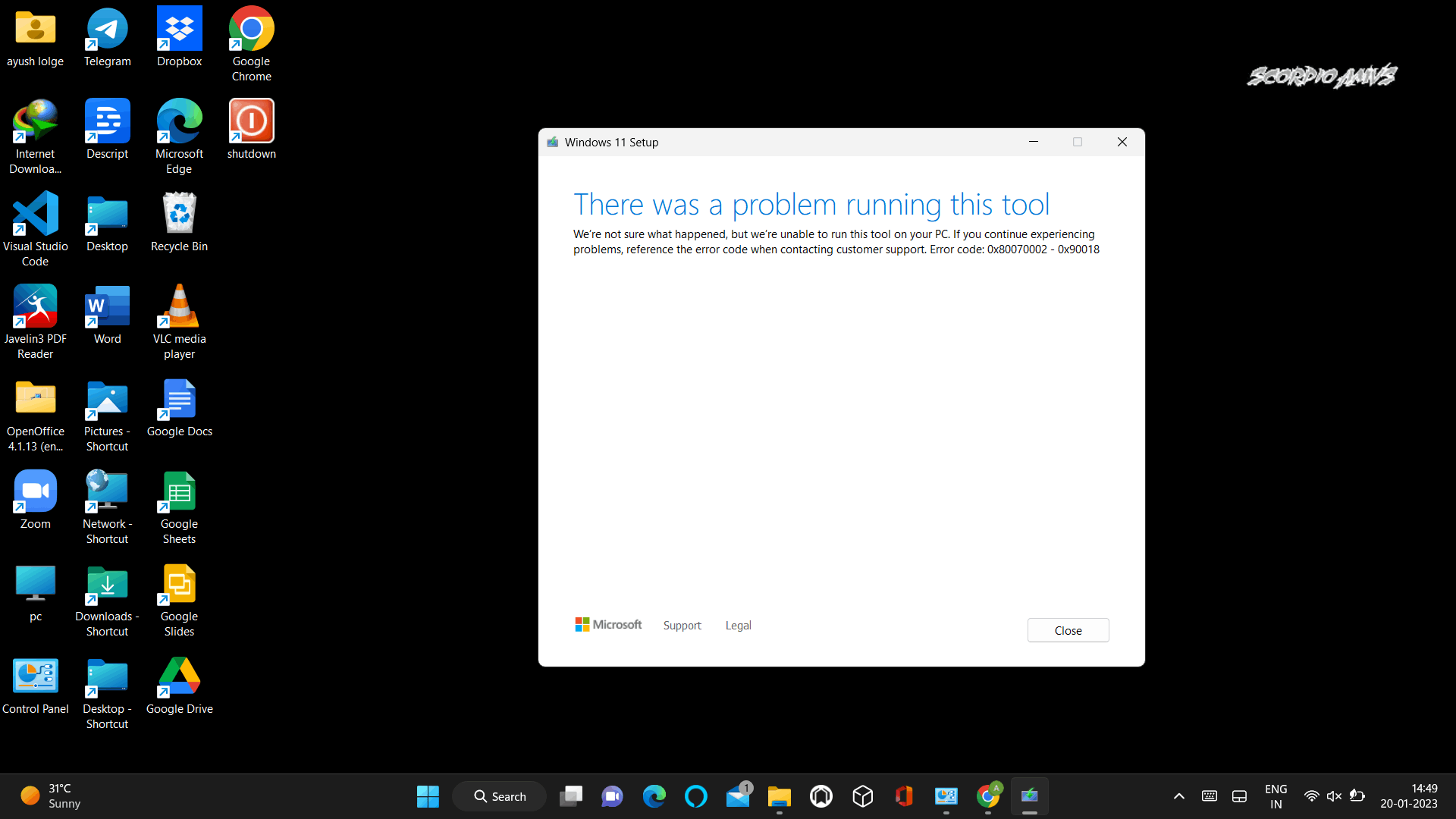The height and width of the screenshot is (819, 1456).
Task: Open the shutdown desktop shortcut
Action: coord(251,122)
